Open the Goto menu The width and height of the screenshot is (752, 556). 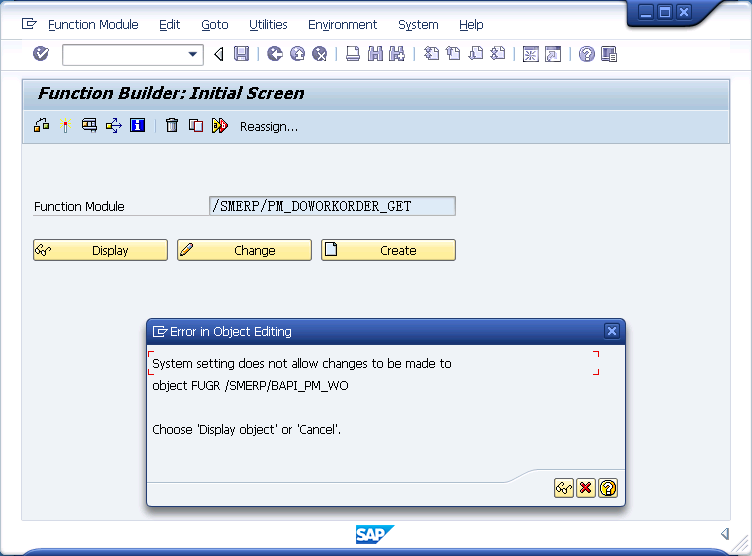point(215,24)
